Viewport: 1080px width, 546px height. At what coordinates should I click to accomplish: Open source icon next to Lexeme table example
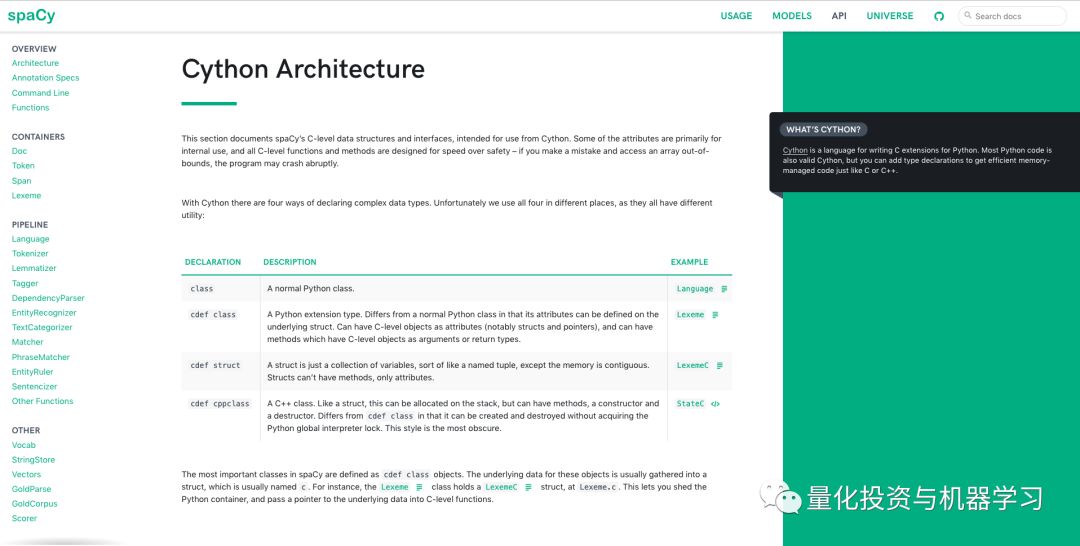(x=715, y=315)
